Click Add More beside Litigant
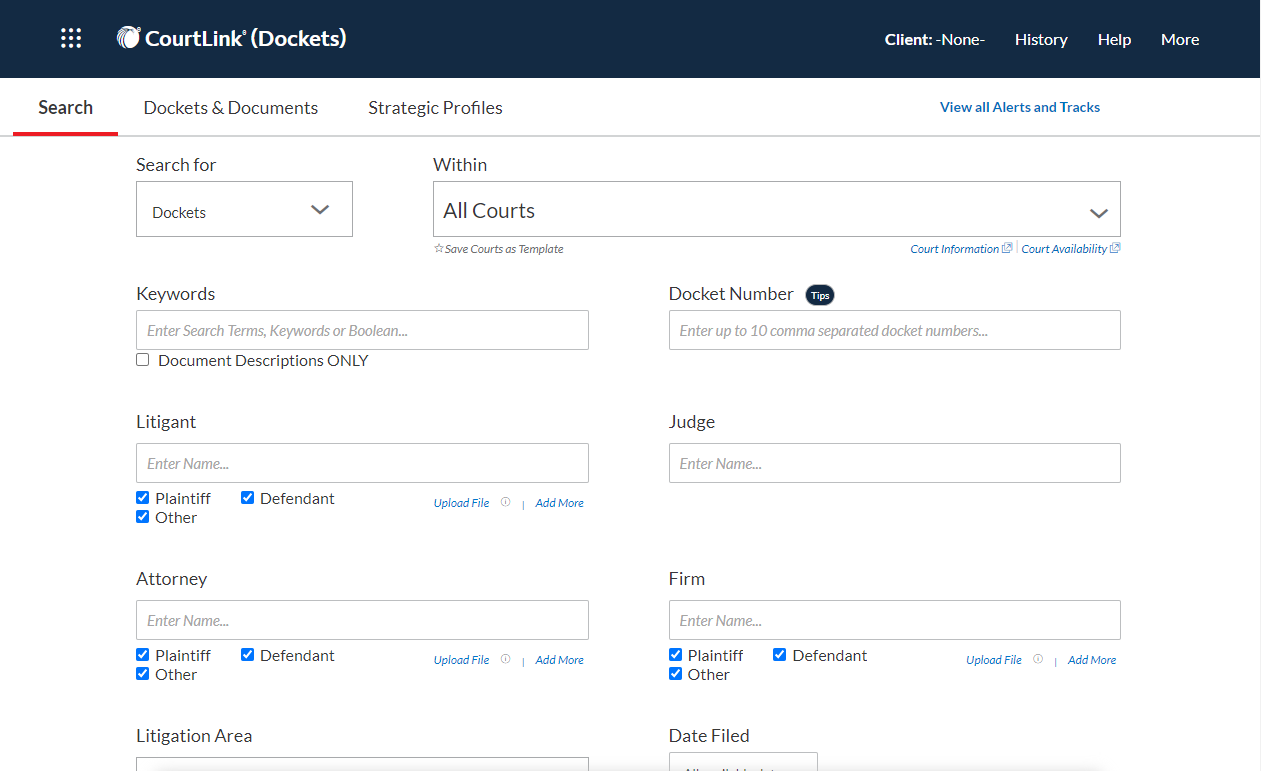 [559, 502]
